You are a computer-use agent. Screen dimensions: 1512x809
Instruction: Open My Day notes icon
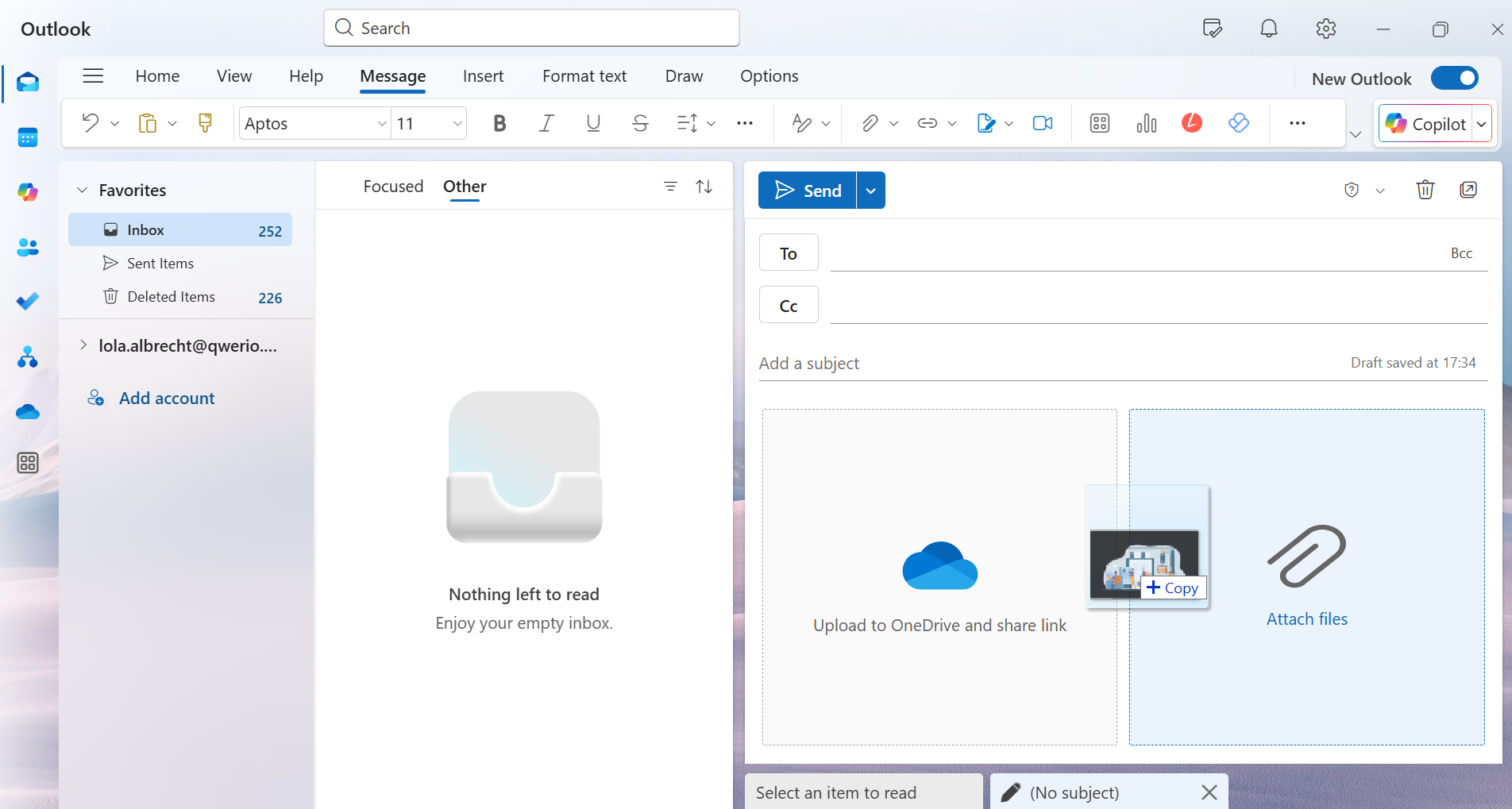1213,29
